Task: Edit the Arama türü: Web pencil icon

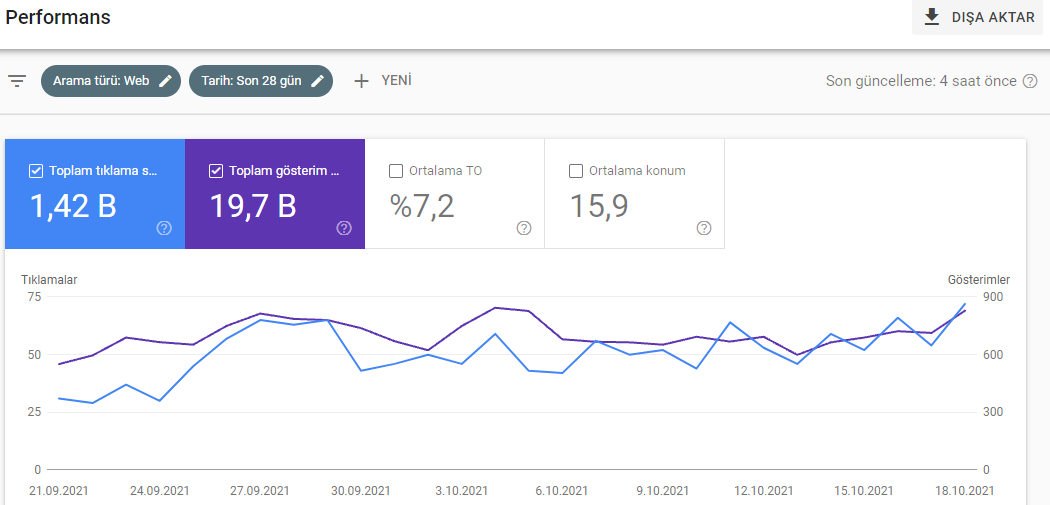Action: pos(165,81)
